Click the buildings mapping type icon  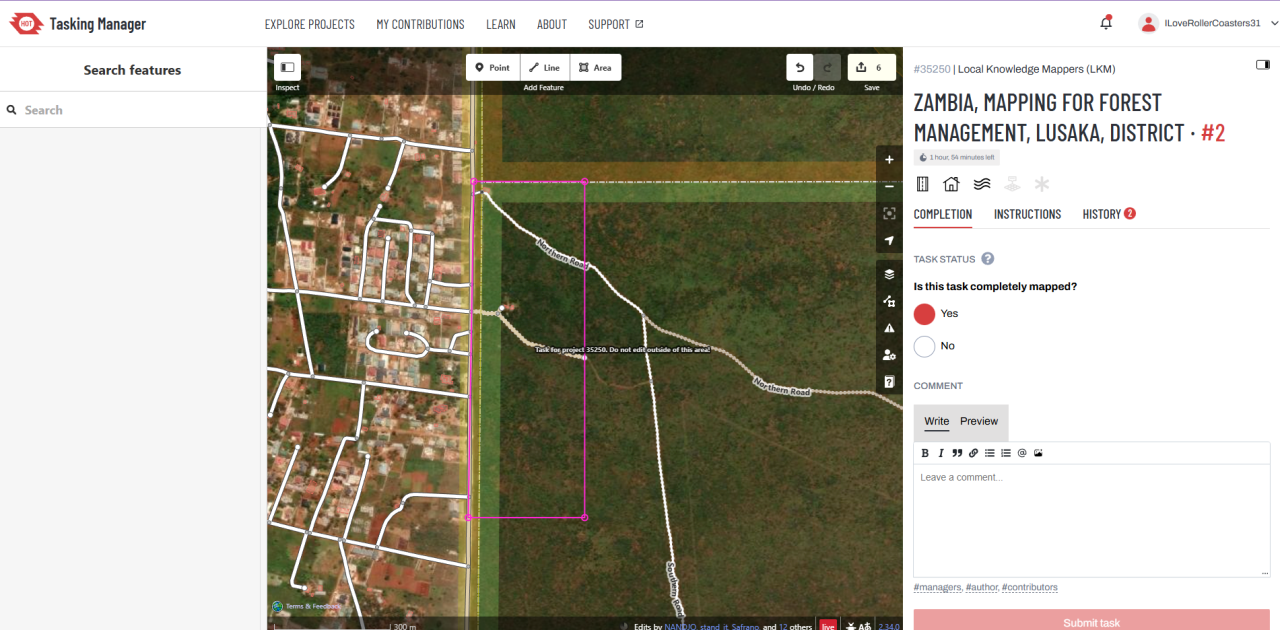(x=952, y=184)
